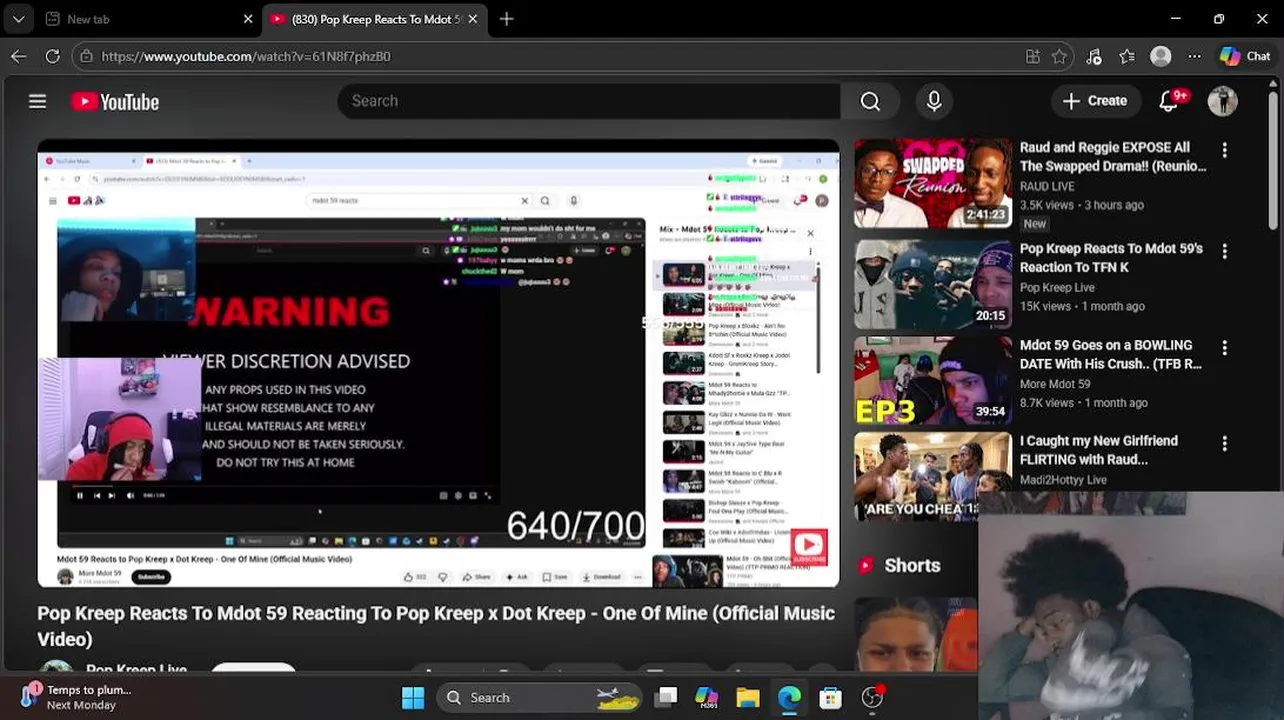Image resolution: width=1284 pixels, height=720 pixels.
Task: Start voice search with the microphone icon
Action: click(934, 101)
